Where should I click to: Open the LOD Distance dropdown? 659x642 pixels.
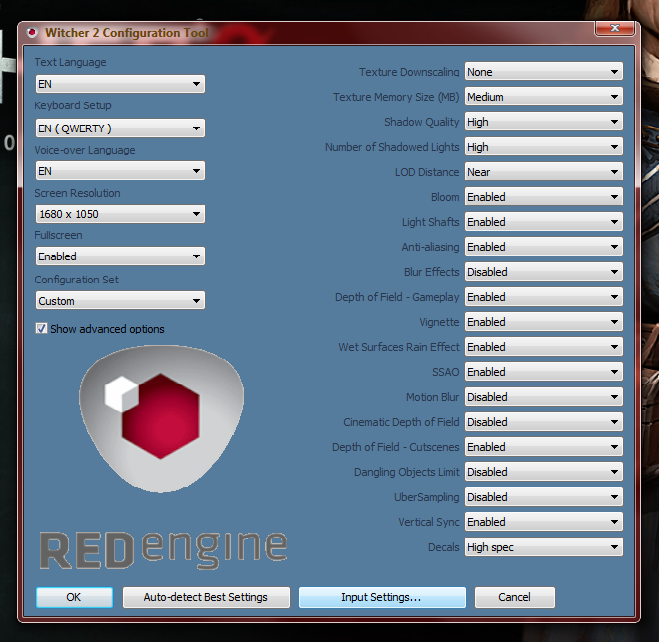[544, 172]
